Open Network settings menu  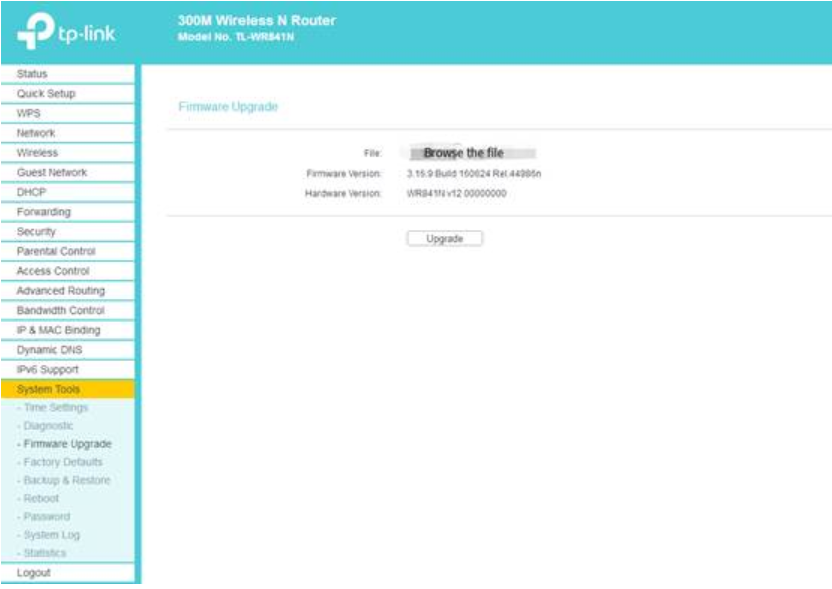[67, 133]
